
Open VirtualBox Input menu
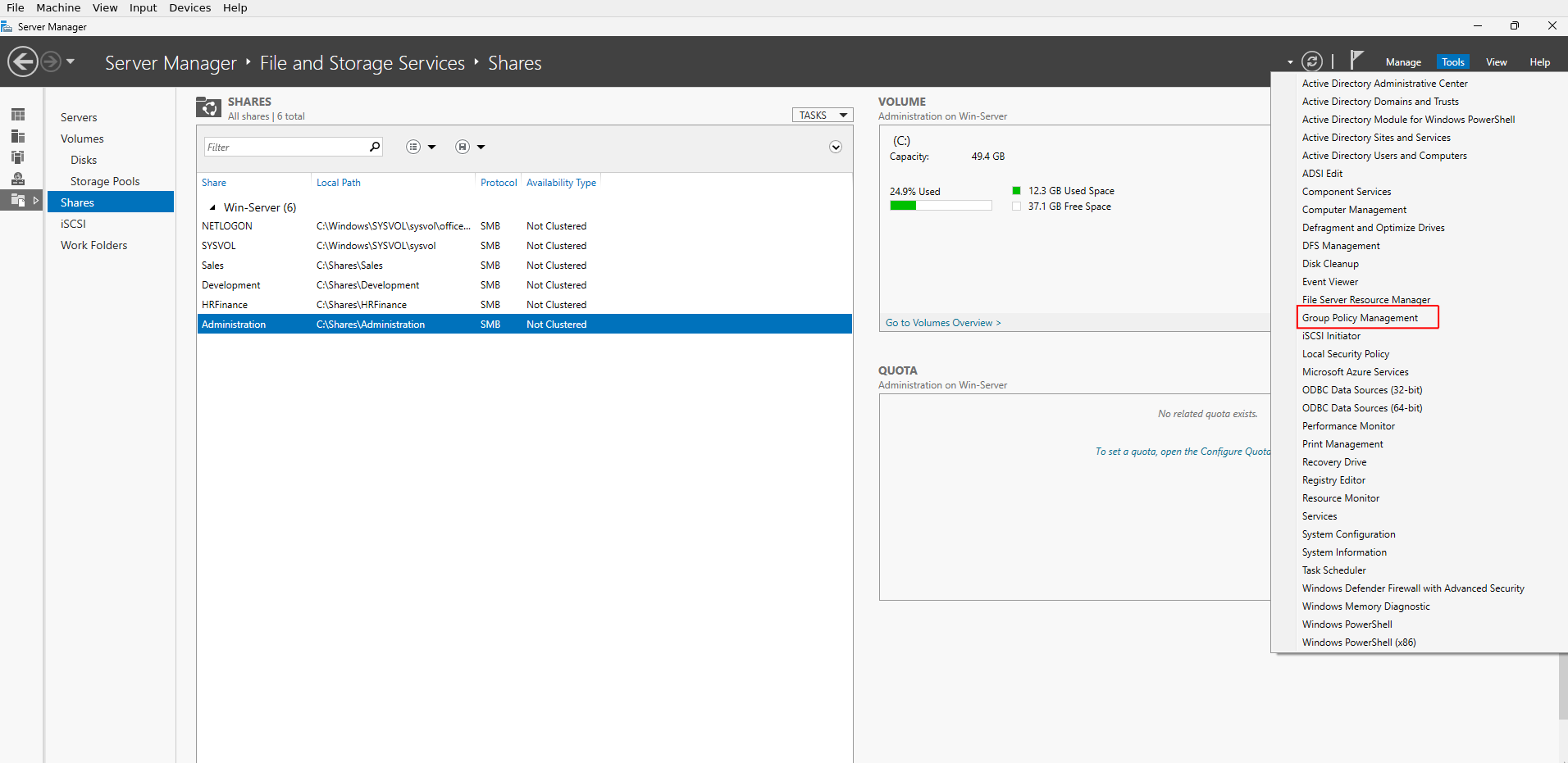[143, 7]
